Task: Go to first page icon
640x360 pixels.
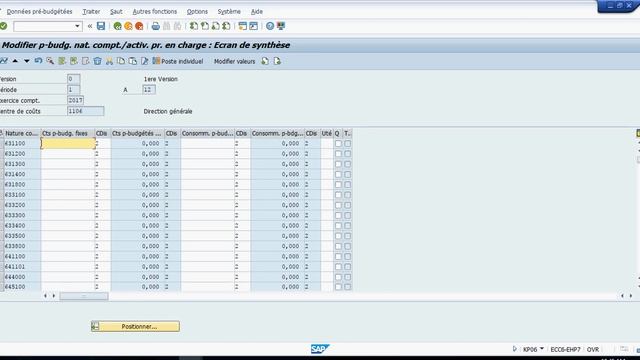Action: tap(194, 26)
